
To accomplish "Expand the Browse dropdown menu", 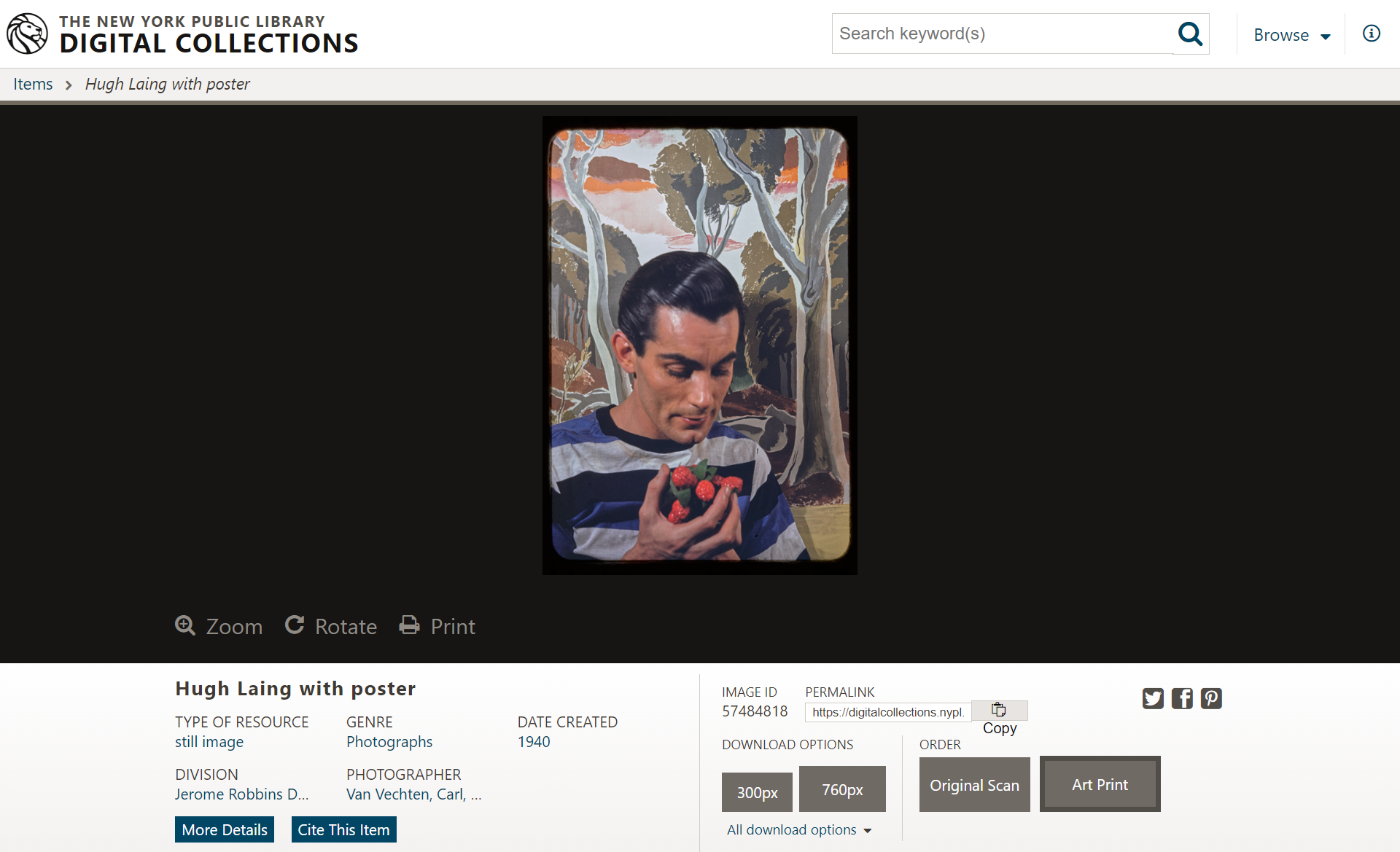I will pos(1292,35).
